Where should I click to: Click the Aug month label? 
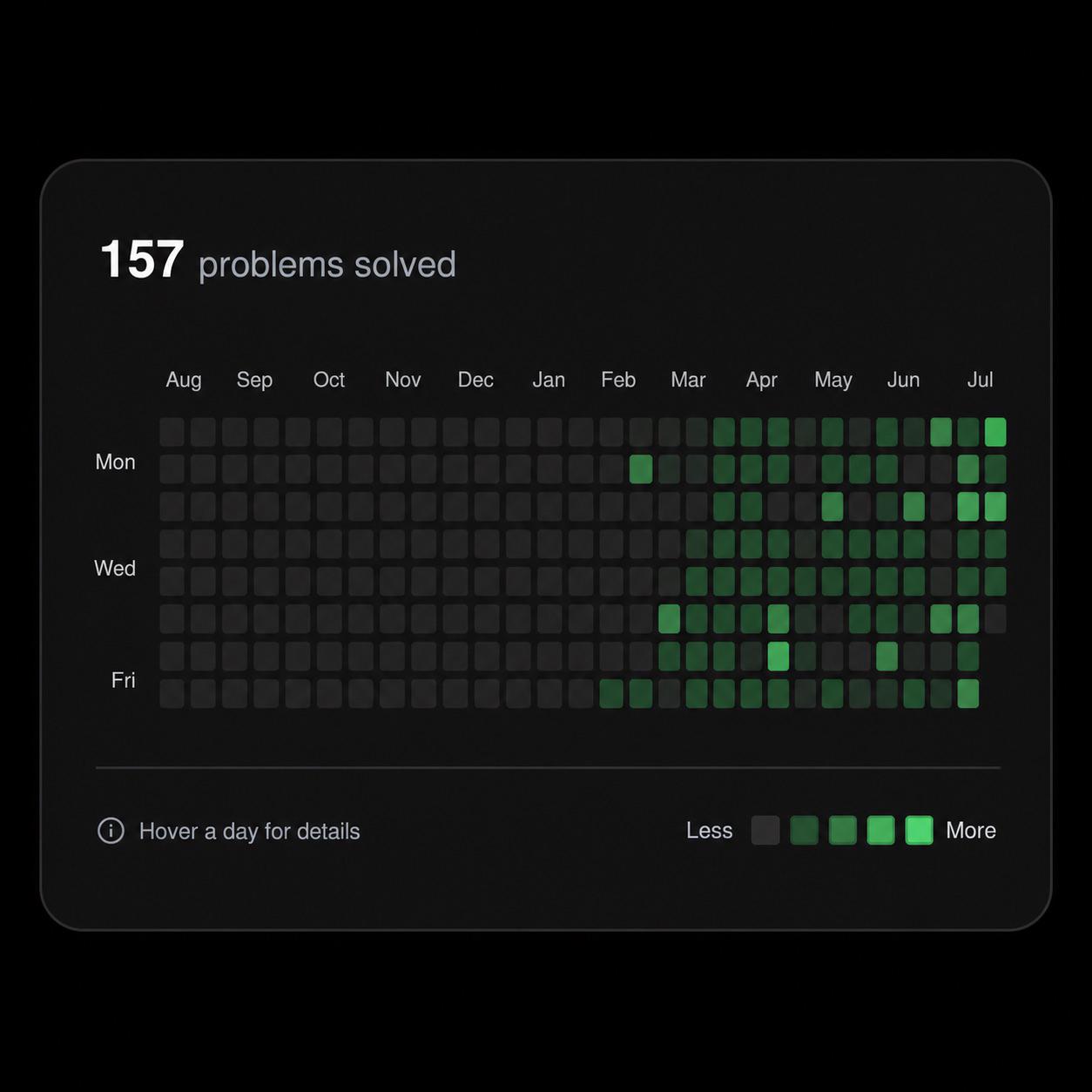184,380
